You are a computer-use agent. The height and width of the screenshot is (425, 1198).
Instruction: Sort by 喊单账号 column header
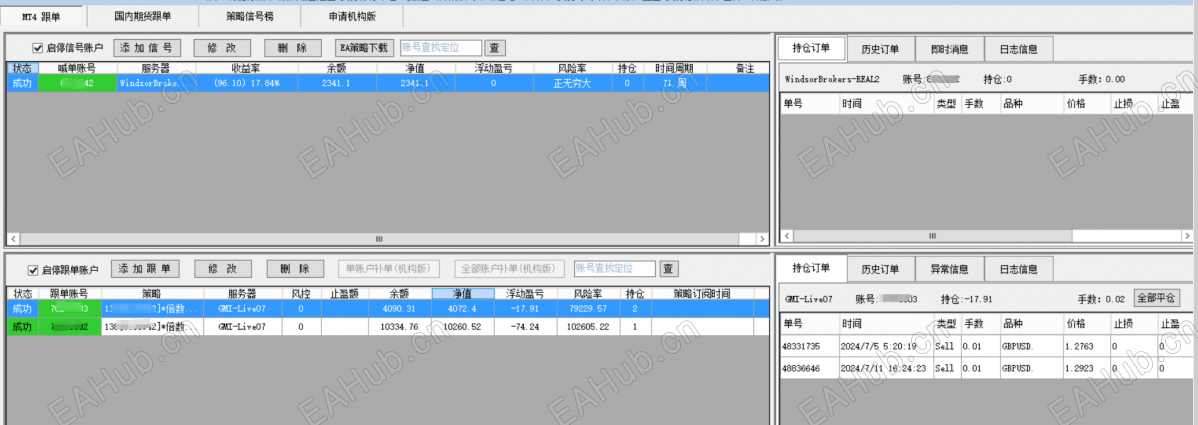pyautogui.click(x=76, y=68)
